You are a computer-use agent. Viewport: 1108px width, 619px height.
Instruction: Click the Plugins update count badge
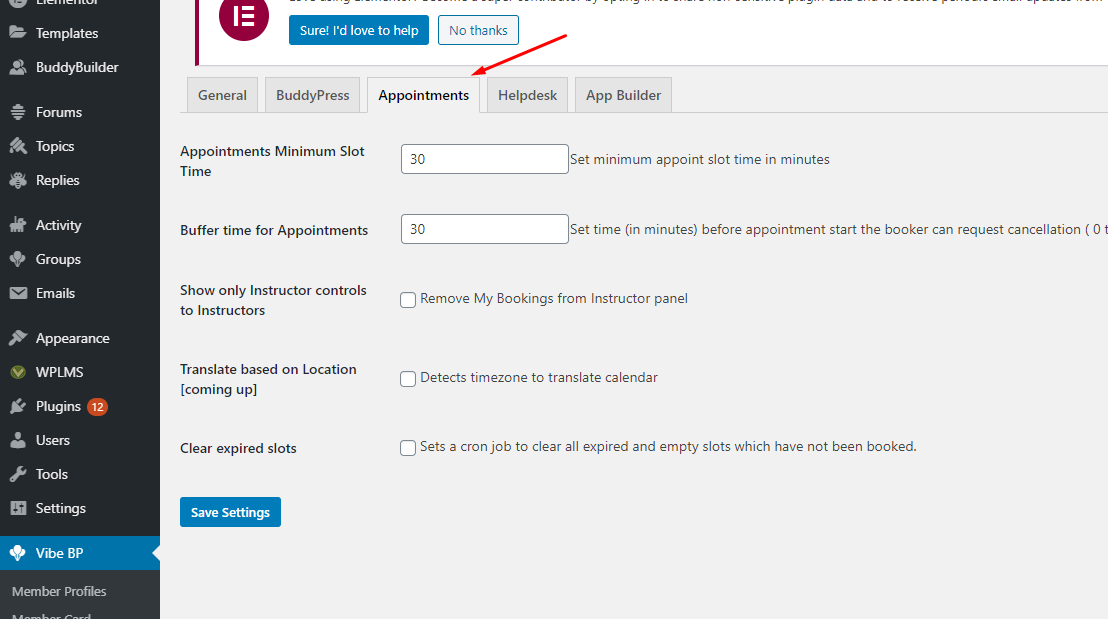tap(98, 407)
